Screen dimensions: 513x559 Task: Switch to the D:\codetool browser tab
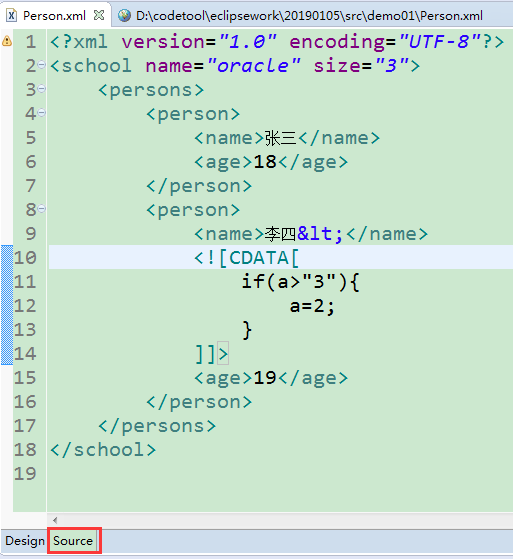[309, 16]
